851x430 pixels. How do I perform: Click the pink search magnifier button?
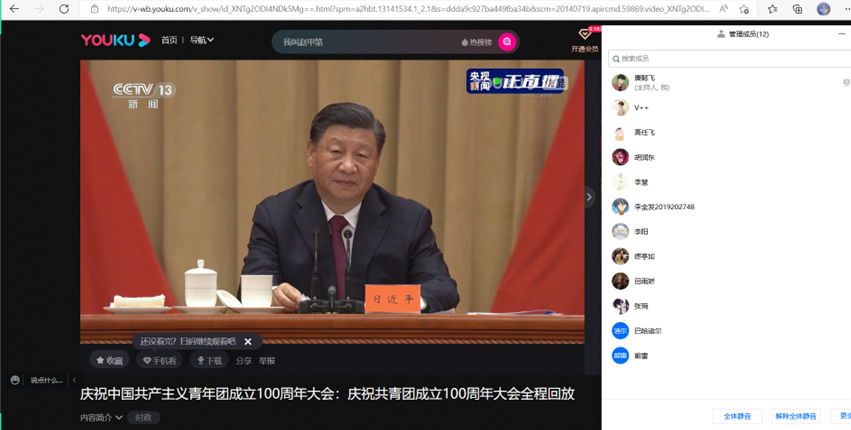click(x=507, y=42)
